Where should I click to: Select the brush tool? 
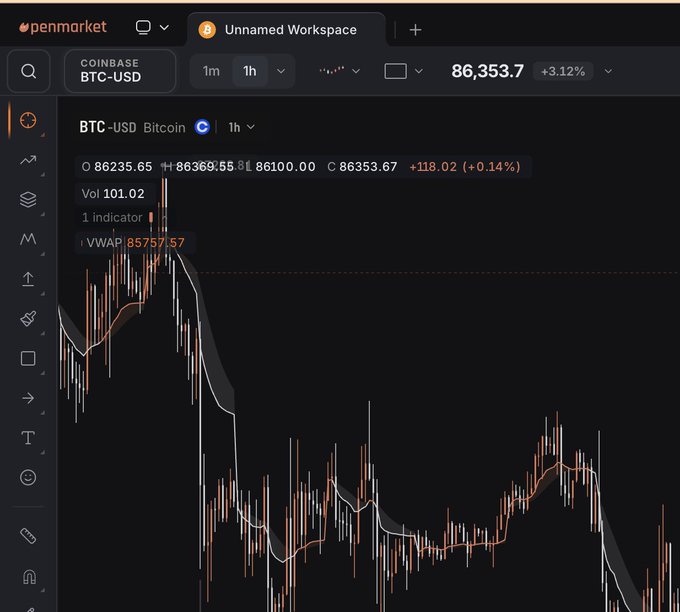28,319
